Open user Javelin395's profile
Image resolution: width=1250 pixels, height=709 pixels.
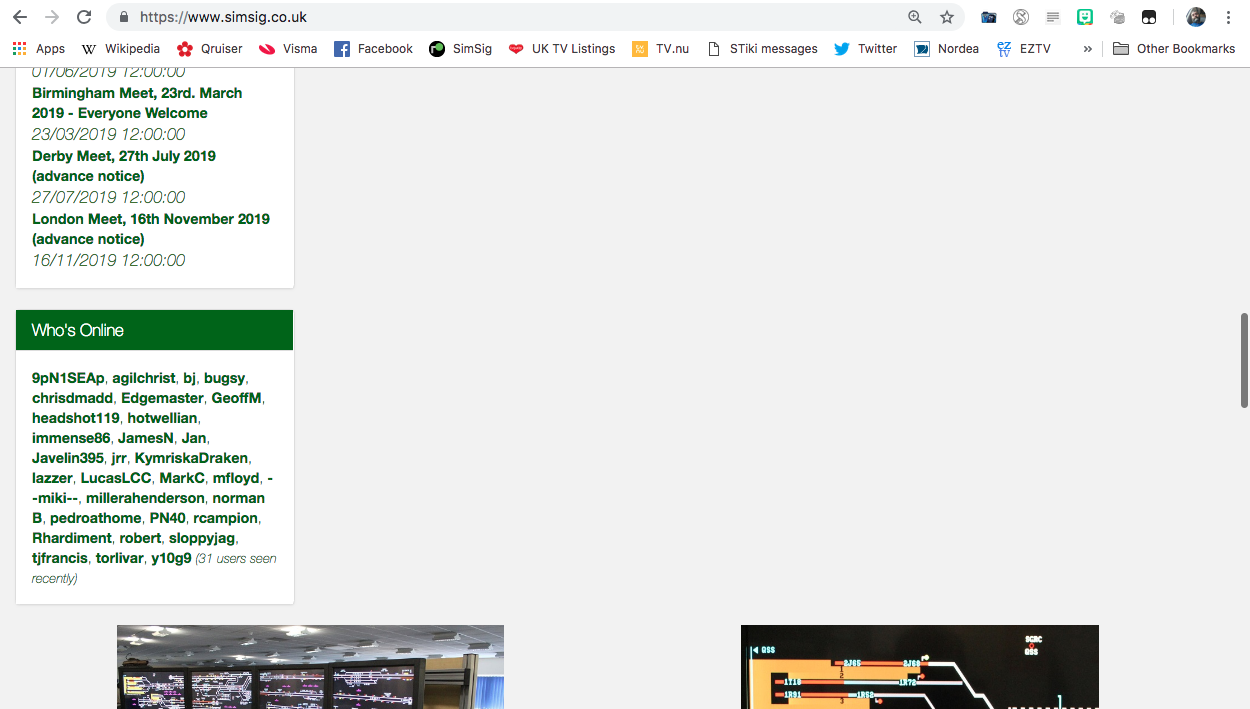click(68, 458)
